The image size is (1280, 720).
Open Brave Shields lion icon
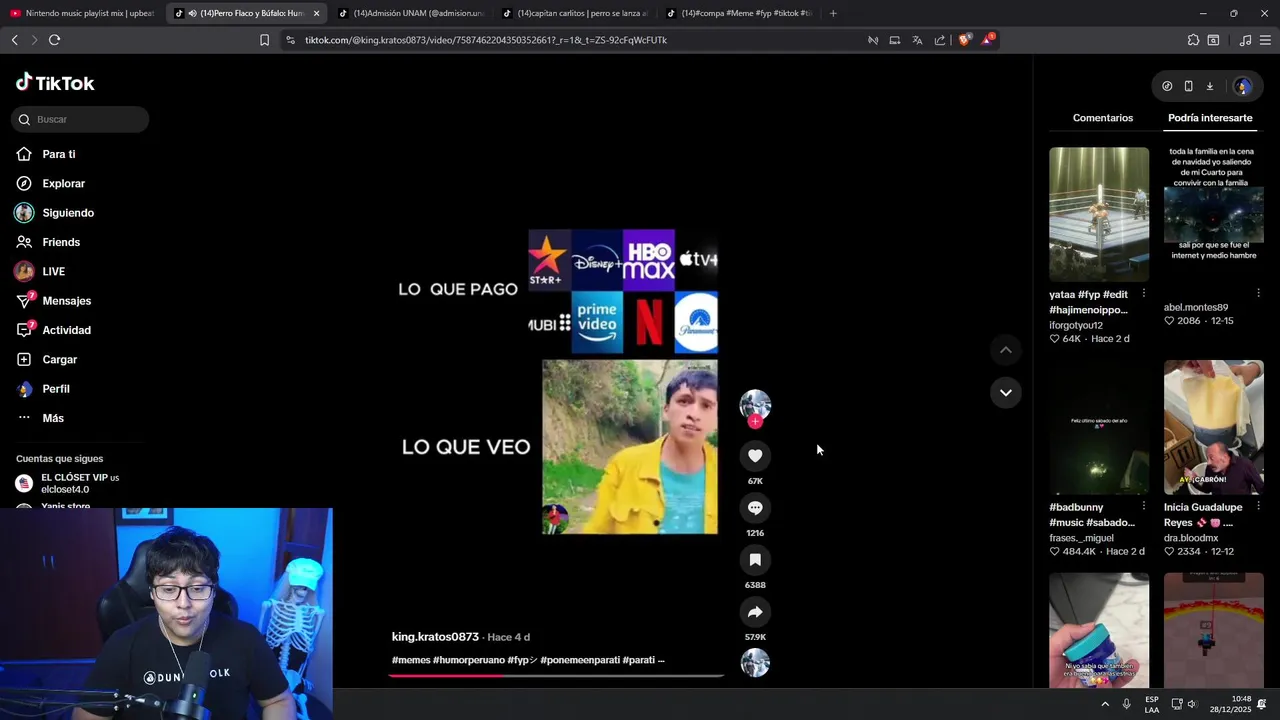[x=964, y=40]
